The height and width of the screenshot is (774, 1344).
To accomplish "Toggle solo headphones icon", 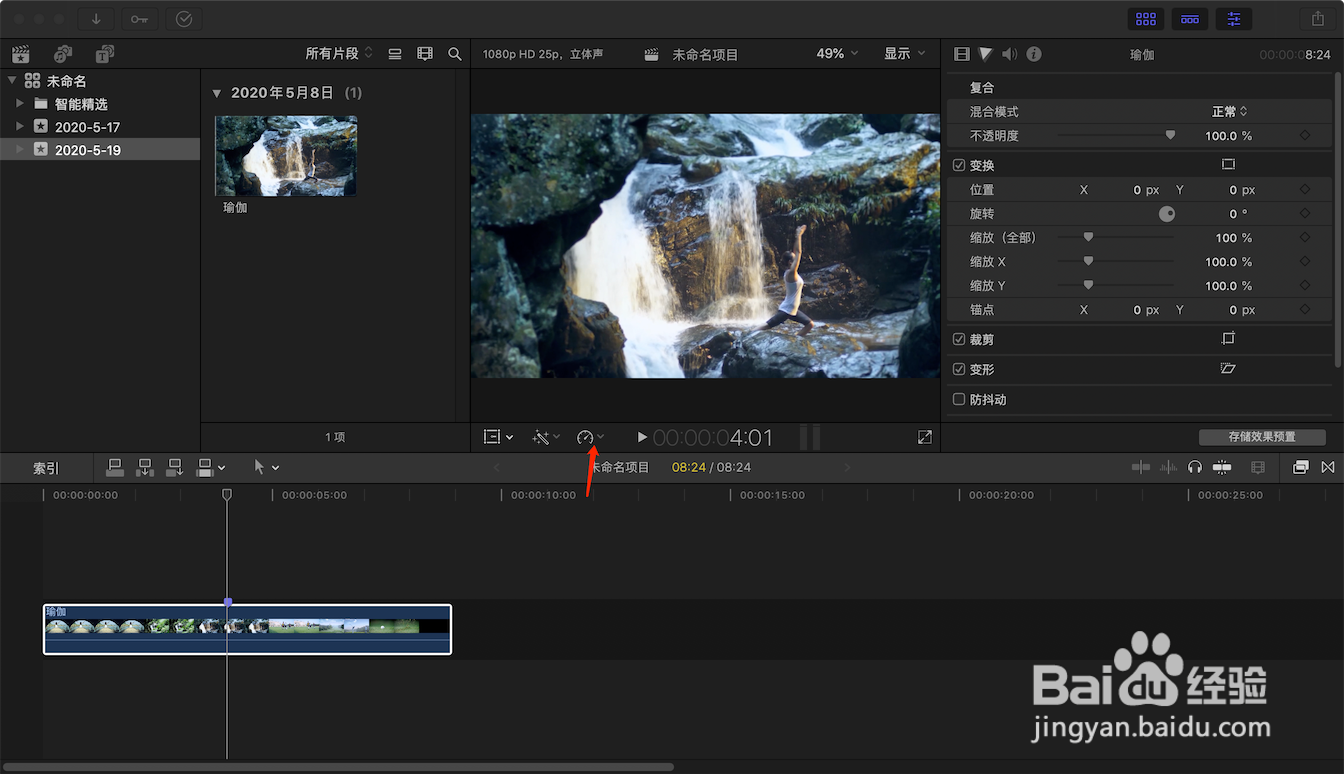I will point(1195,467).
